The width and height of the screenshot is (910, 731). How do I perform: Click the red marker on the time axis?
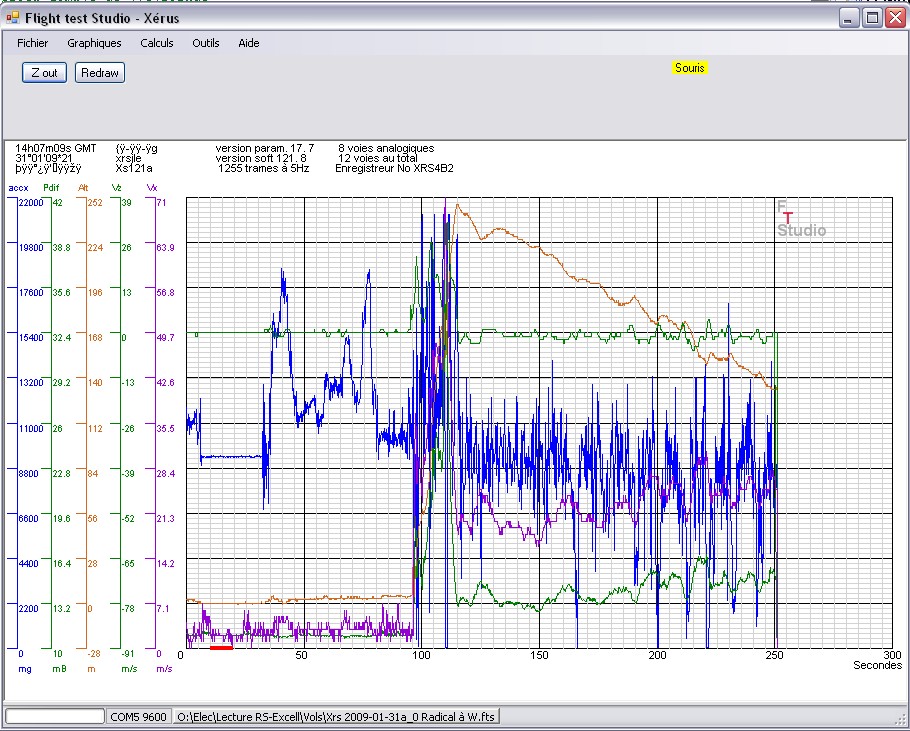(x=221, y=647)
